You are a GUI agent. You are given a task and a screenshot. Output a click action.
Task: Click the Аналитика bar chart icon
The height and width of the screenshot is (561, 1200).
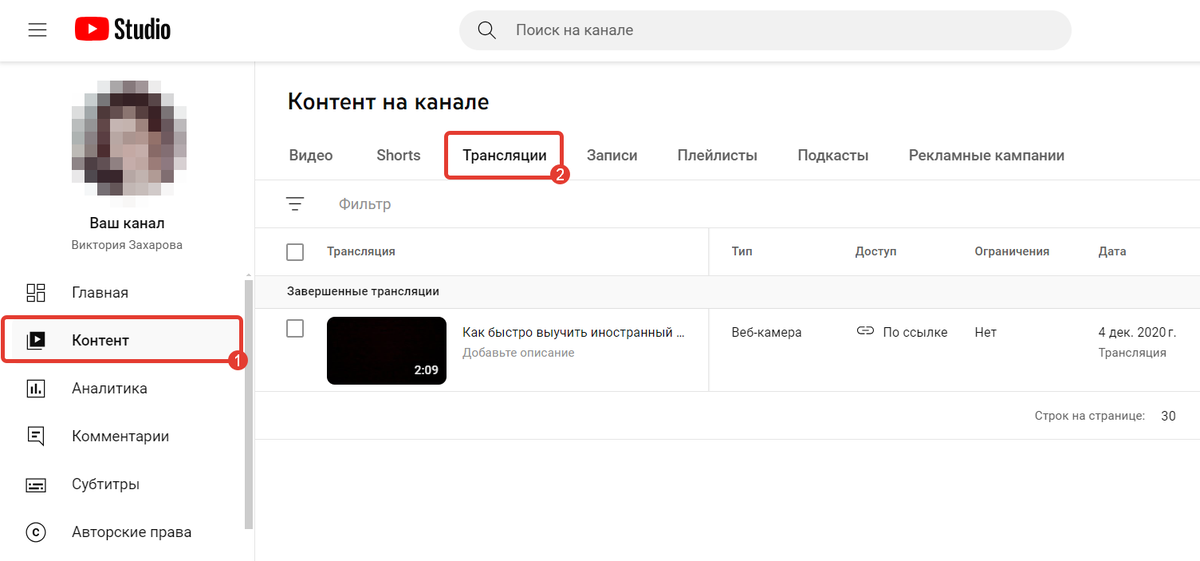[x=36, y=388]
